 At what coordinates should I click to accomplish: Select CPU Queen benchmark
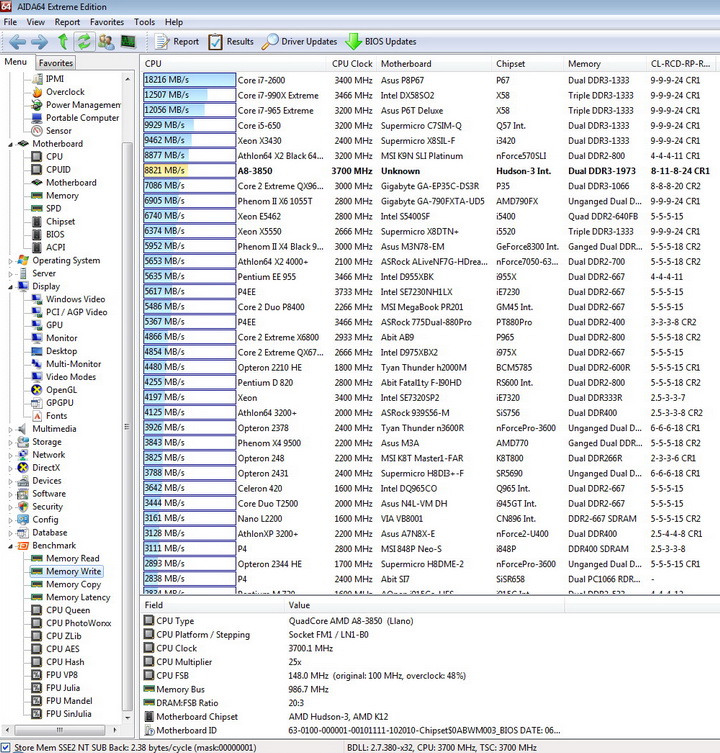(68, 610)
